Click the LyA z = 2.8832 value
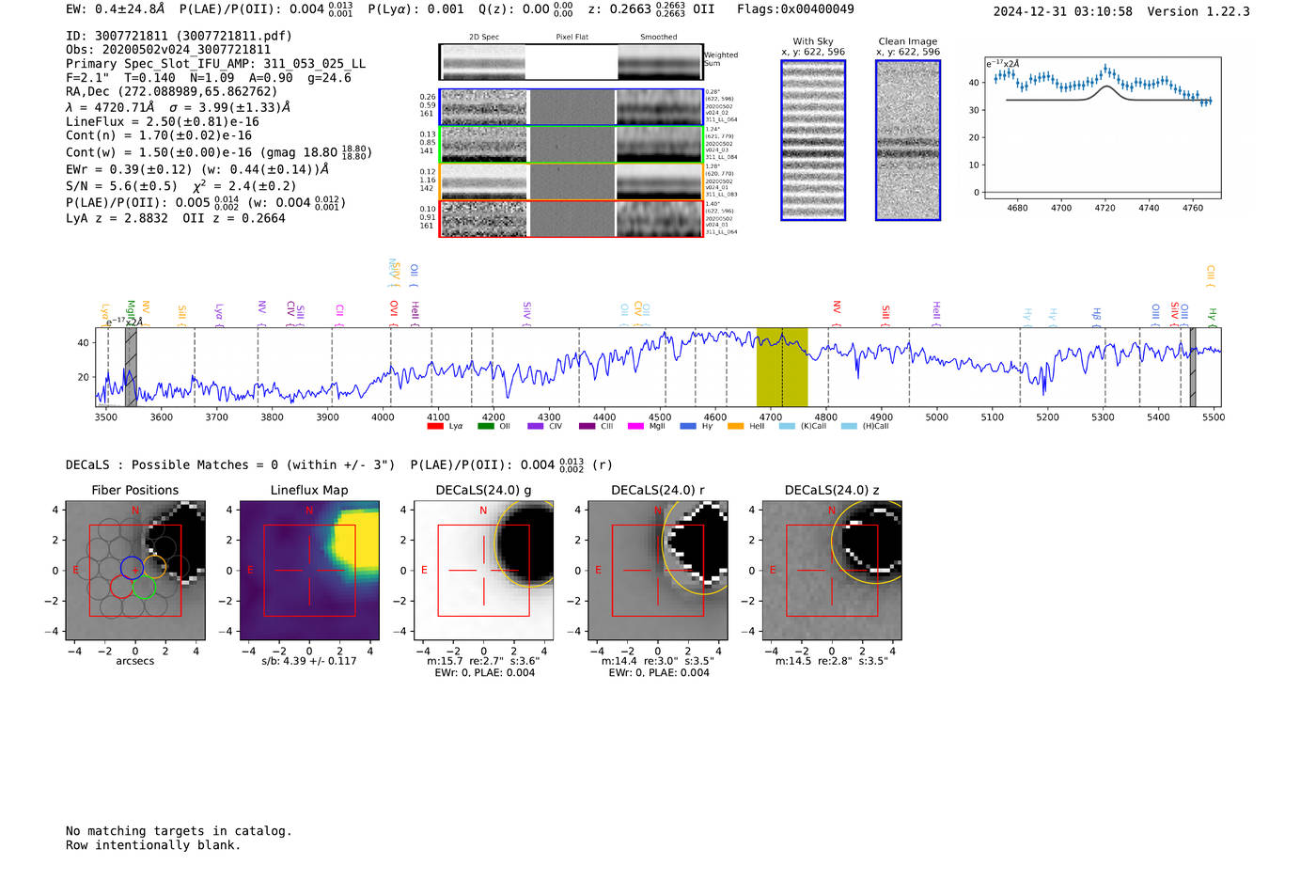The width and height of the screenshot is (1316, 896). [x=117, y=218]
